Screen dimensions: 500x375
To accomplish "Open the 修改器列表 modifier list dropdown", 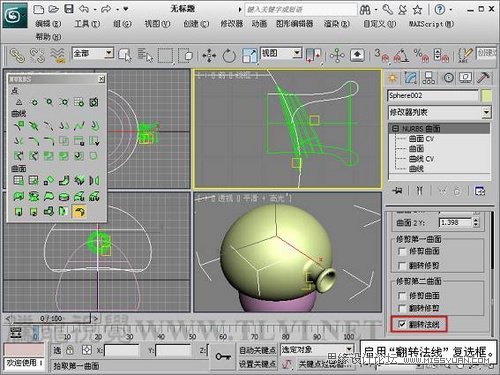I will (x=486, y=112).
